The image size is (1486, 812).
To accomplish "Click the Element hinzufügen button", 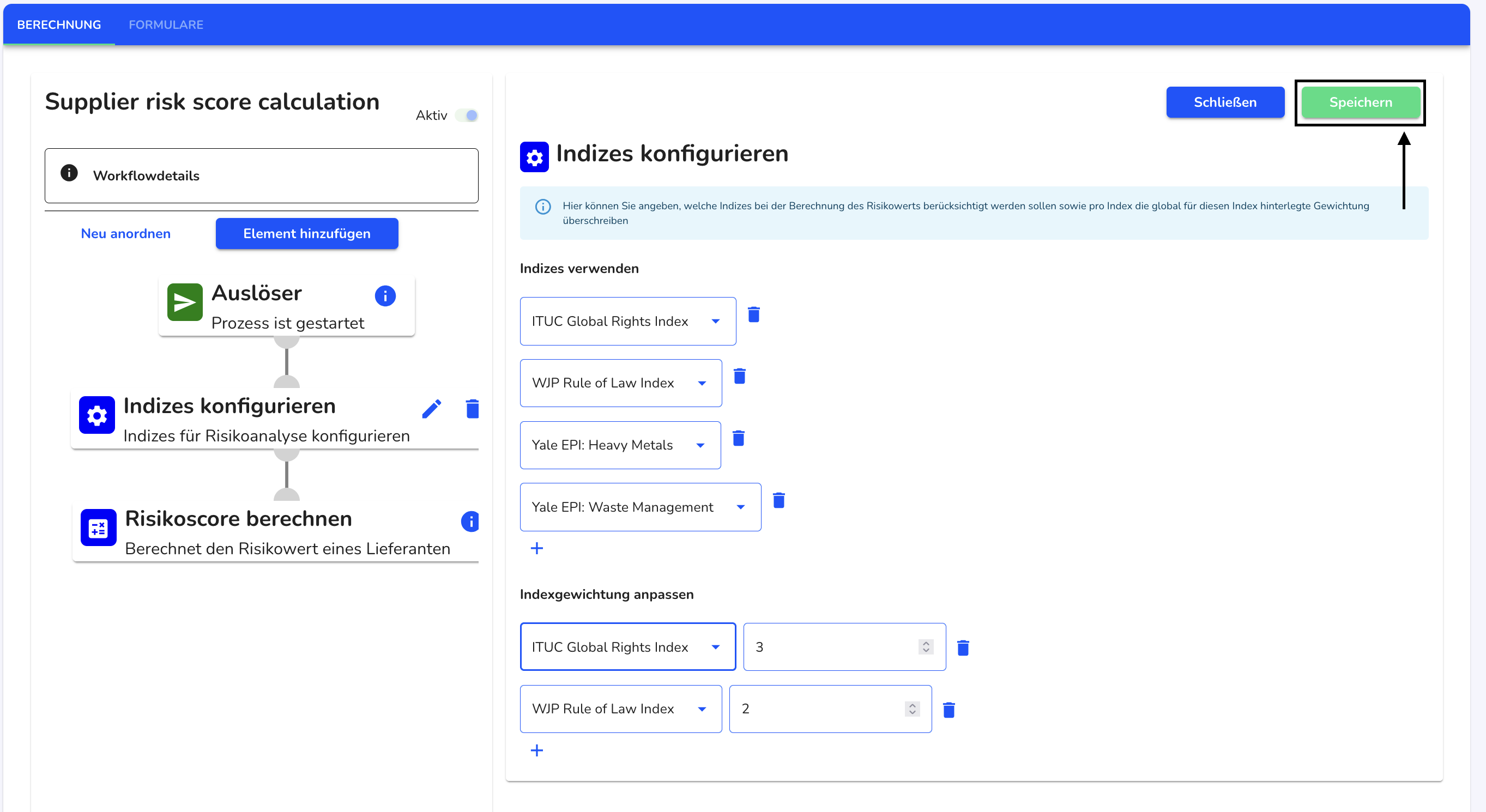I will tap(307, 234).
